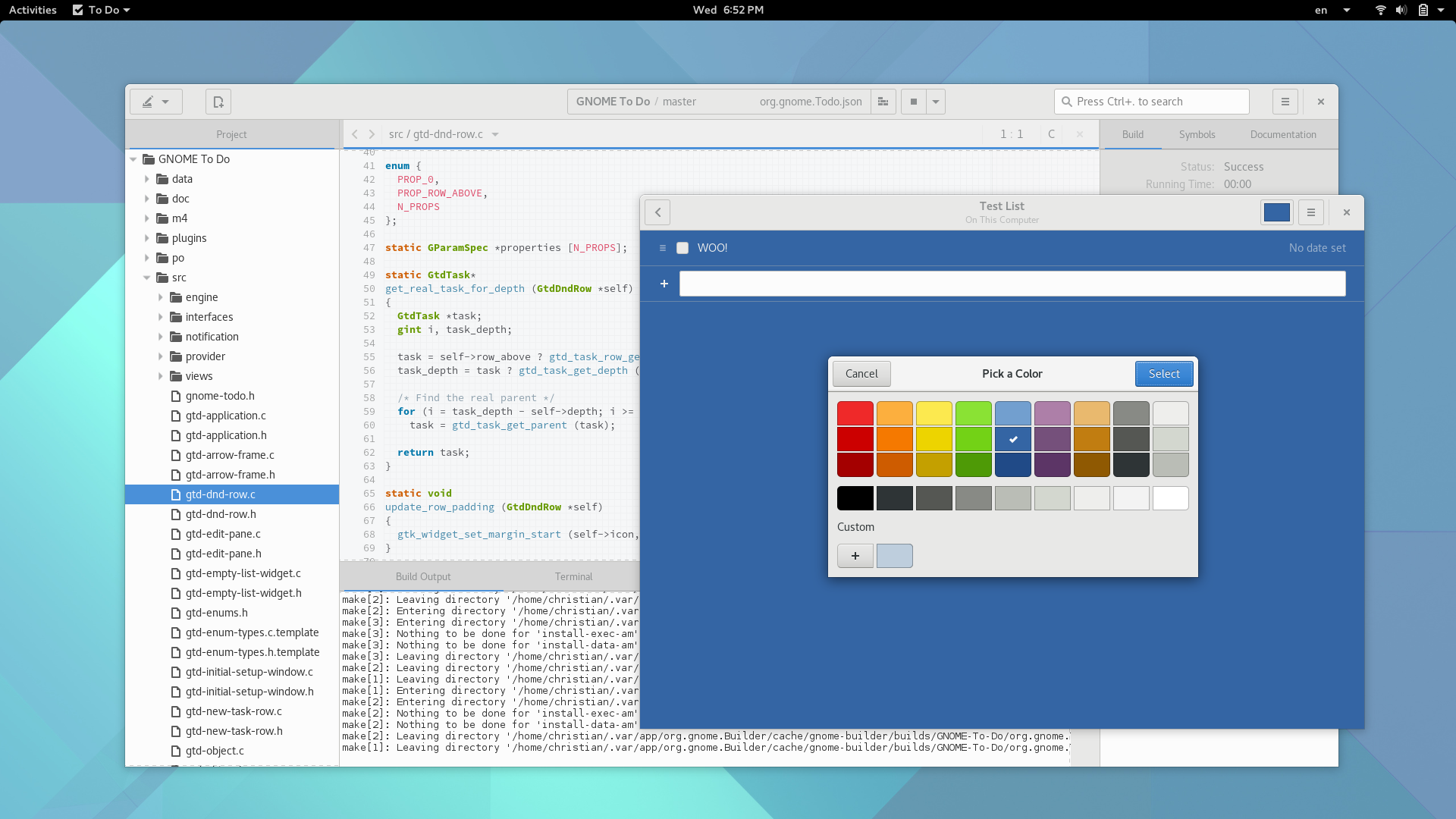Pick the custom light blue swatch

coord(895,556)
